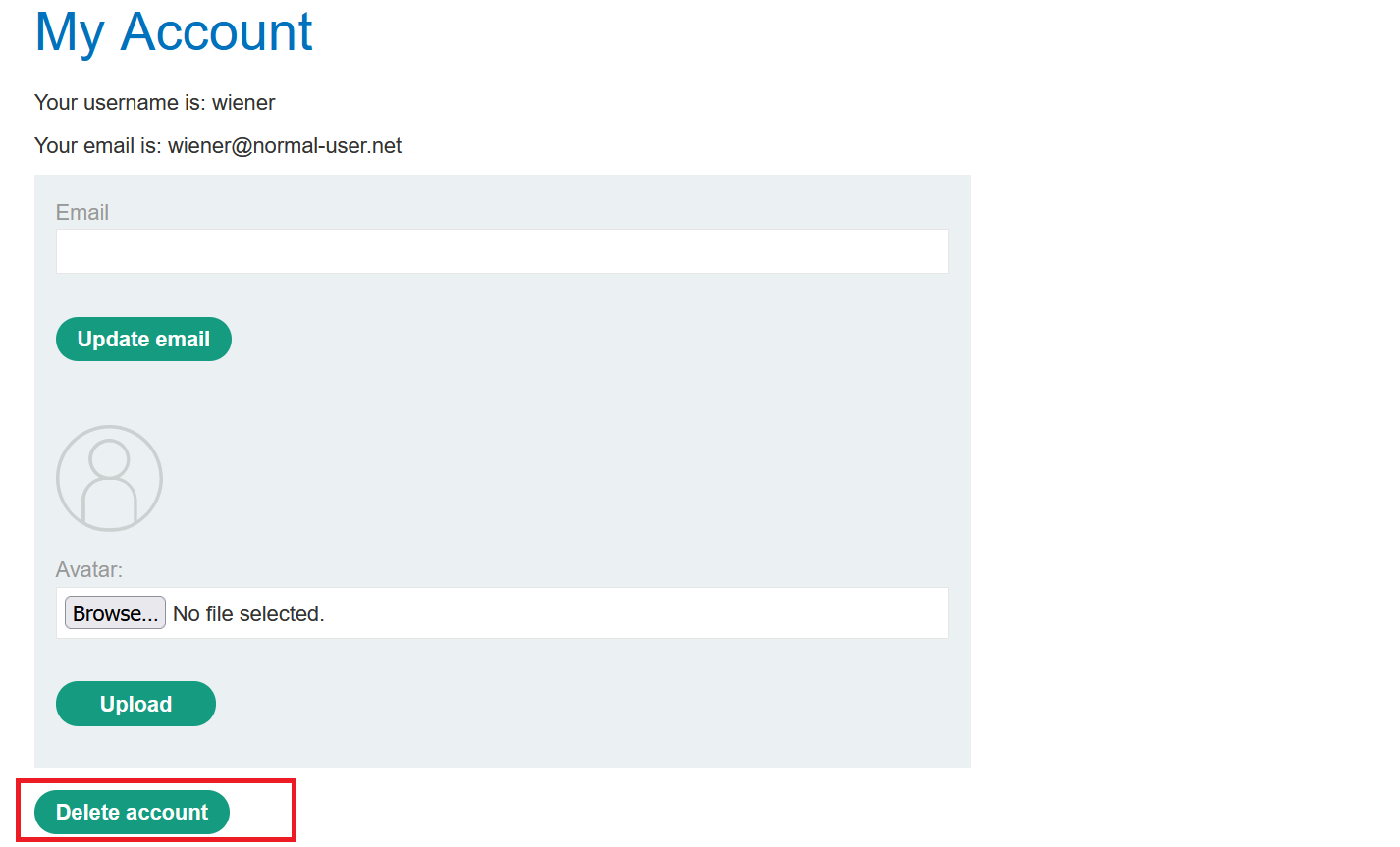Click the username 'wiener' in the username line
Viewport: 1400px width, 847px height.
[243, 103]
